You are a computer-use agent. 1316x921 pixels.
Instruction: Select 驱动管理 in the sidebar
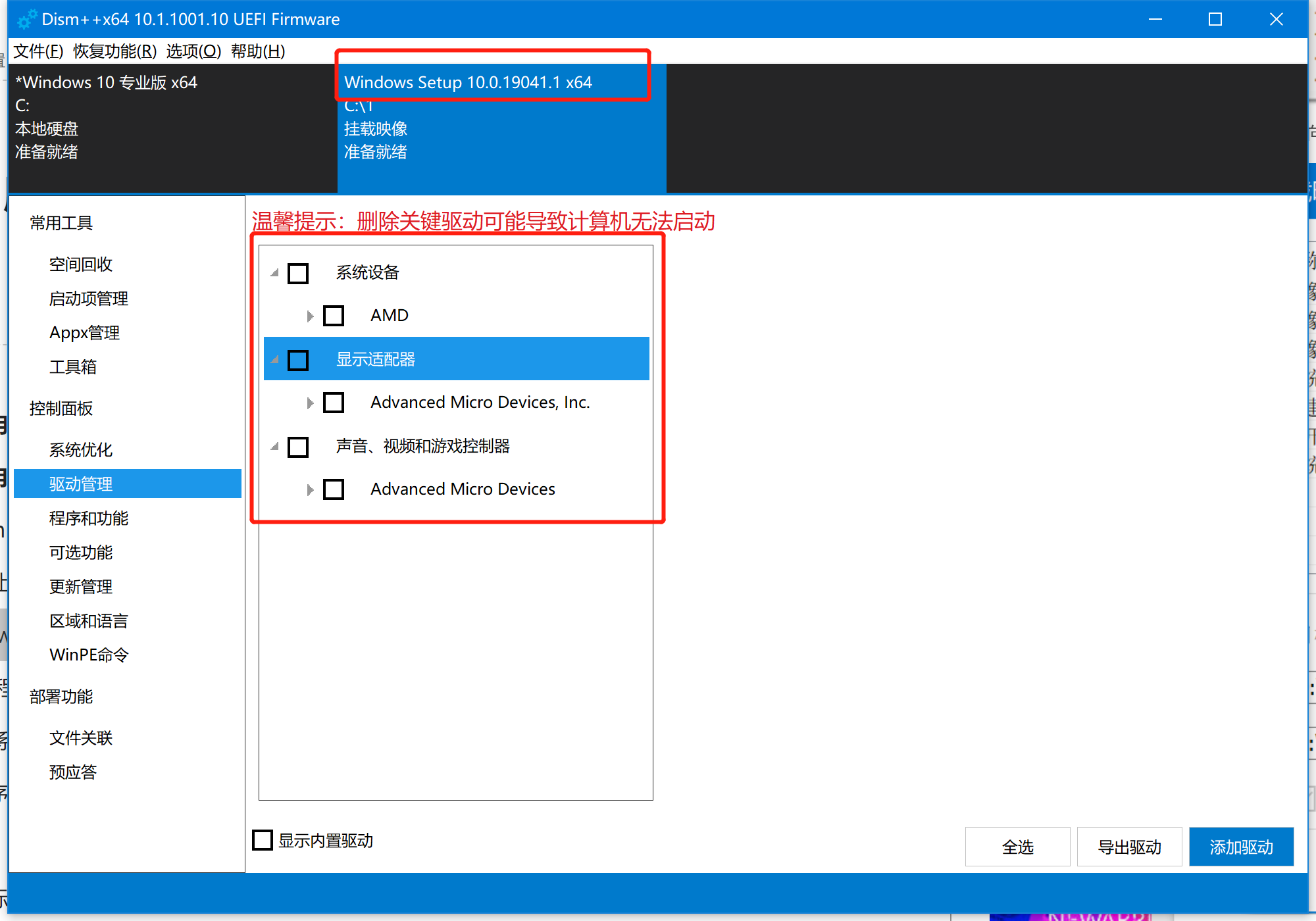[x=128, y=484]
